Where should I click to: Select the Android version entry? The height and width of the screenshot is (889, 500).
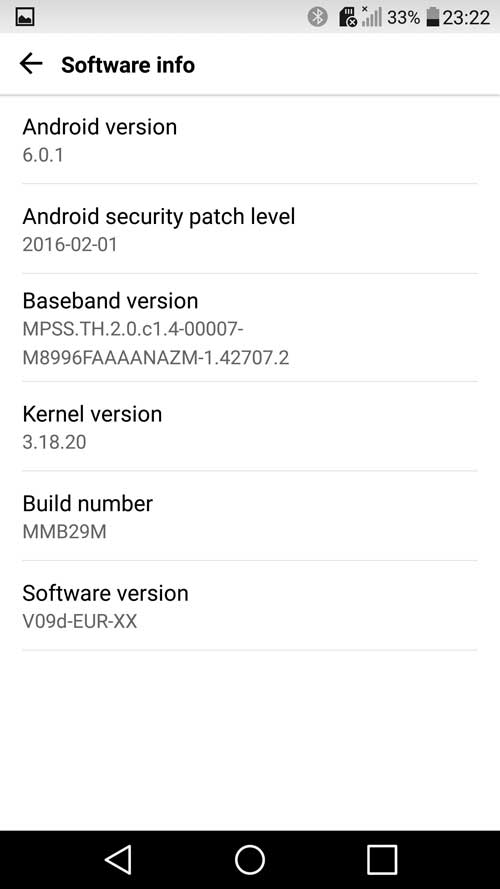coord(250,139)
